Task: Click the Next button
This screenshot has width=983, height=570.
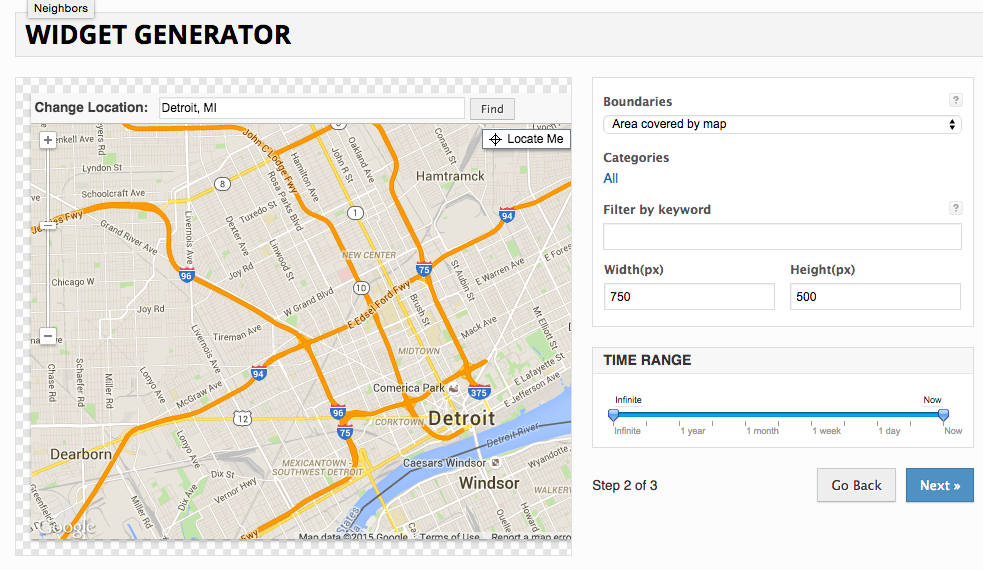Action: point(940,485)
